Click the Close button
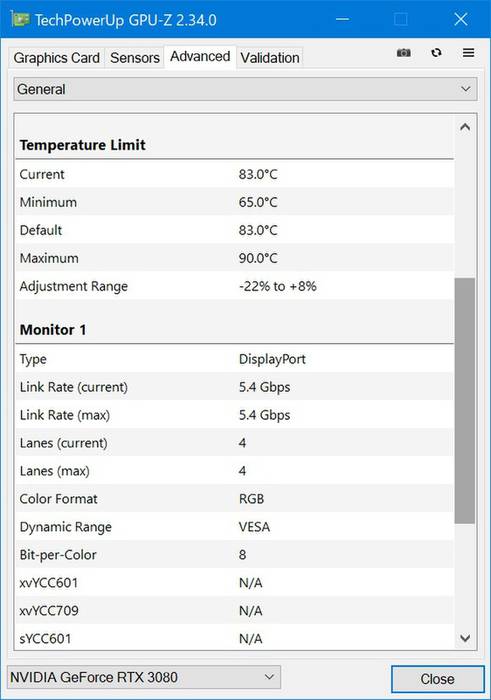Image resolution: width=491 pixels, height=700 pixels. pos(437,679)
